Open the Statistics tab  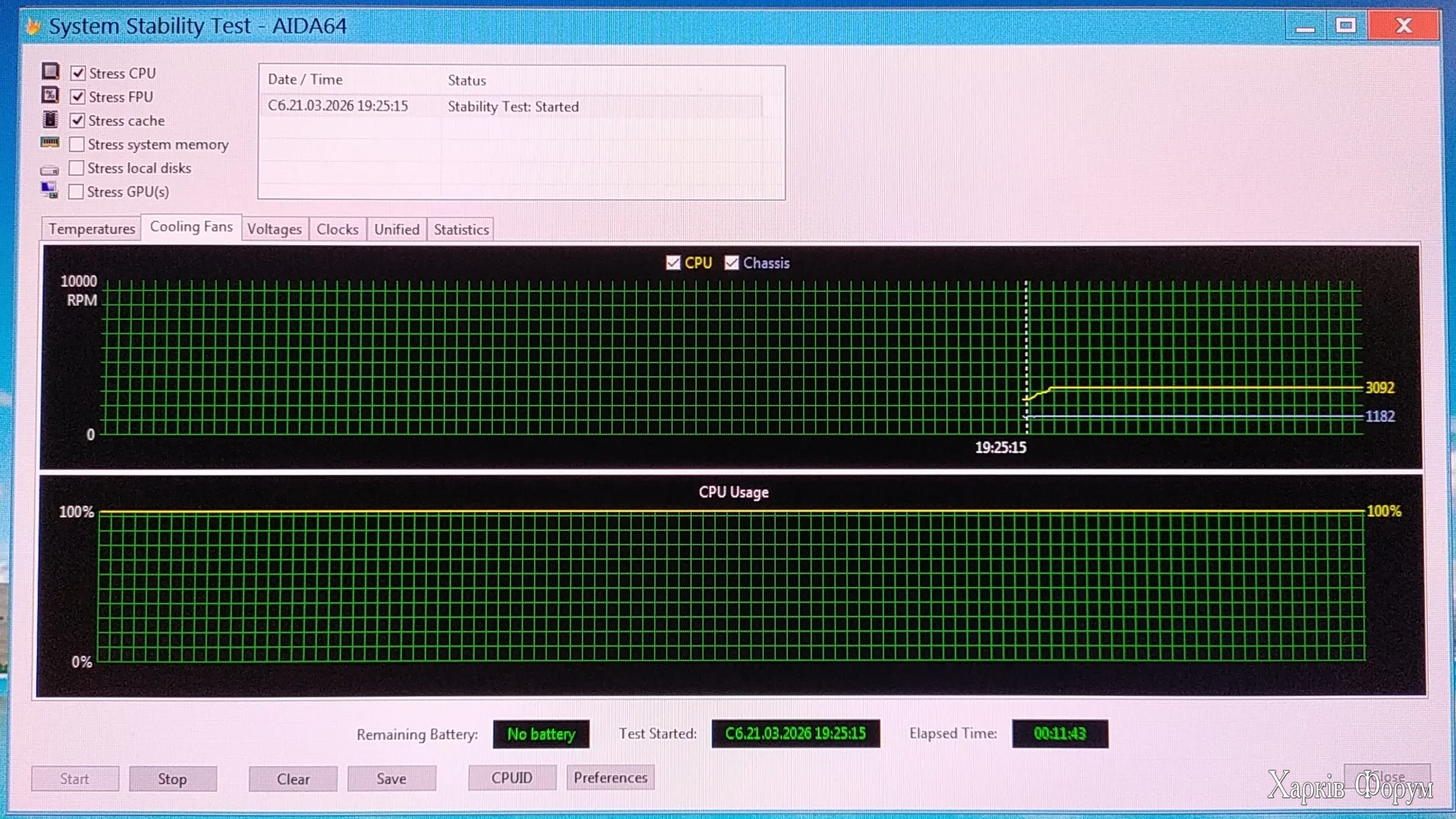(461, 229)
